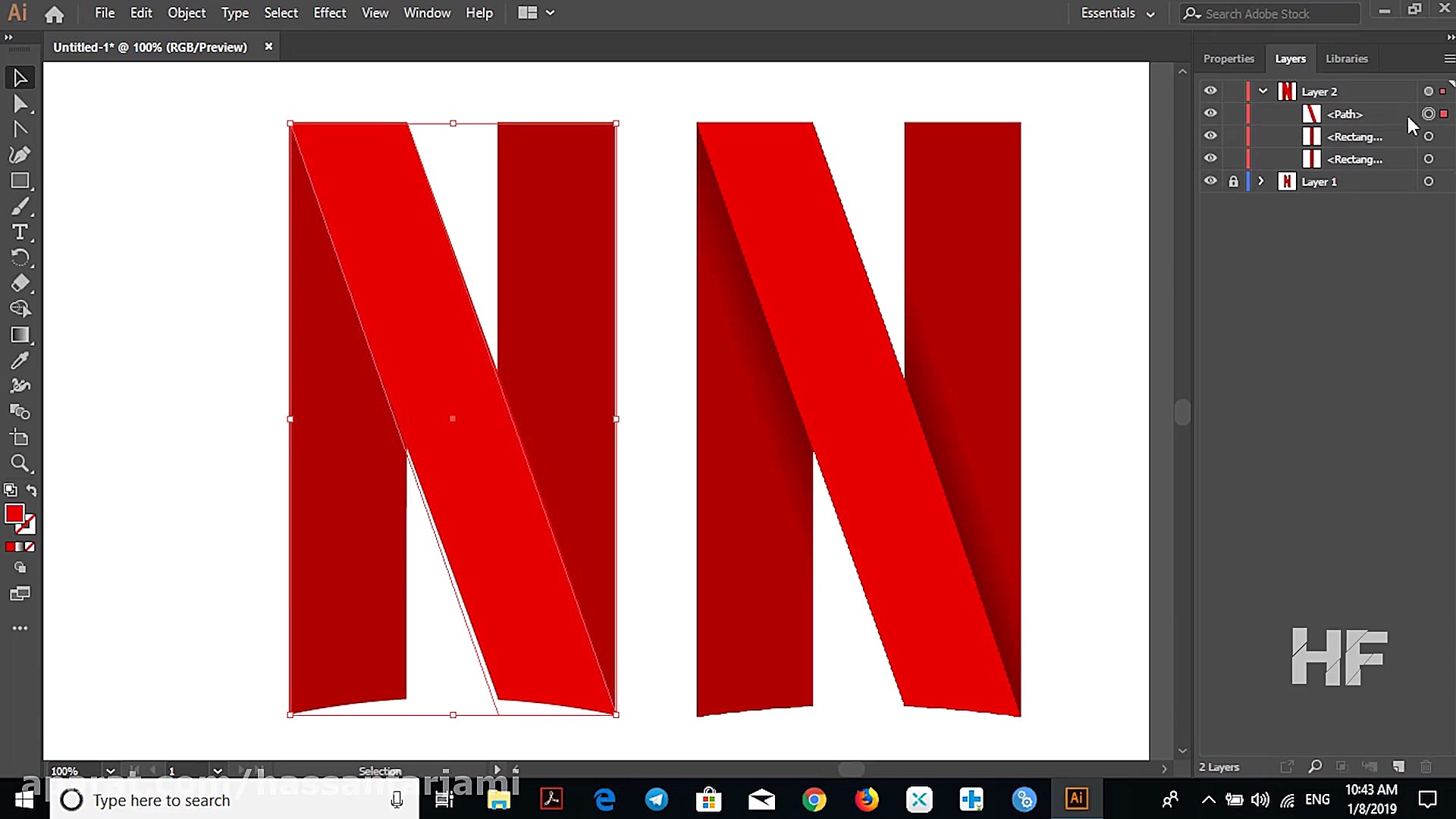Image resolution: width=1456 pixels, height=819 pixels.
Task: Open Adobe Illustrator from the taskbar
Action: pyautogui.click(x=1076, y=799)
